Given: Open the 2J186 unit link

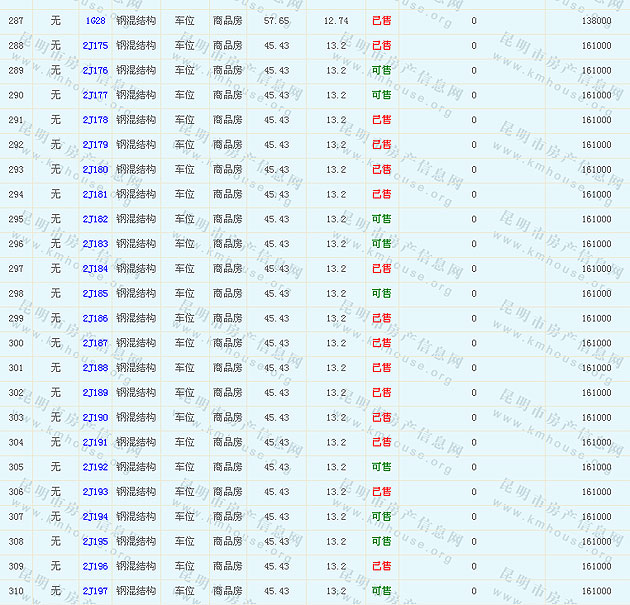Looking at the screenshot, I should pos(95,319).
